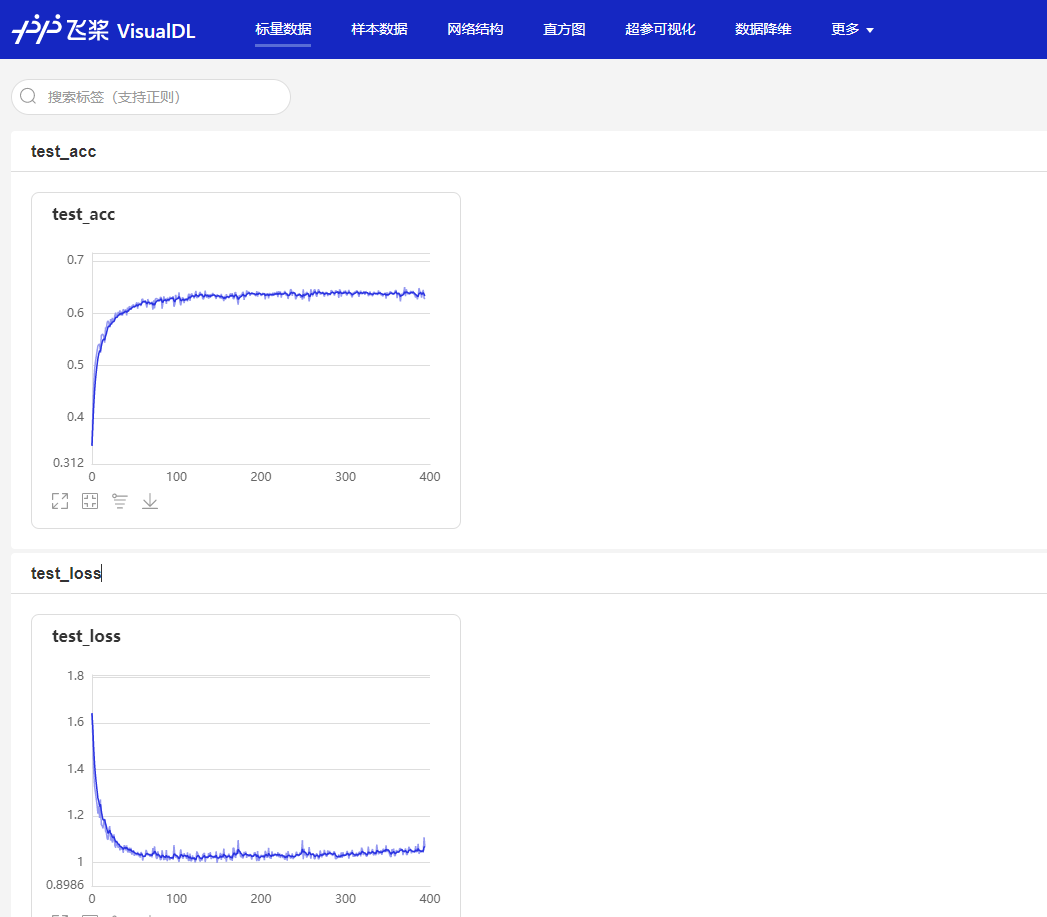Collapse the test_acc section header
Viewport: 1047px width, 917px height.
point(63,151)
